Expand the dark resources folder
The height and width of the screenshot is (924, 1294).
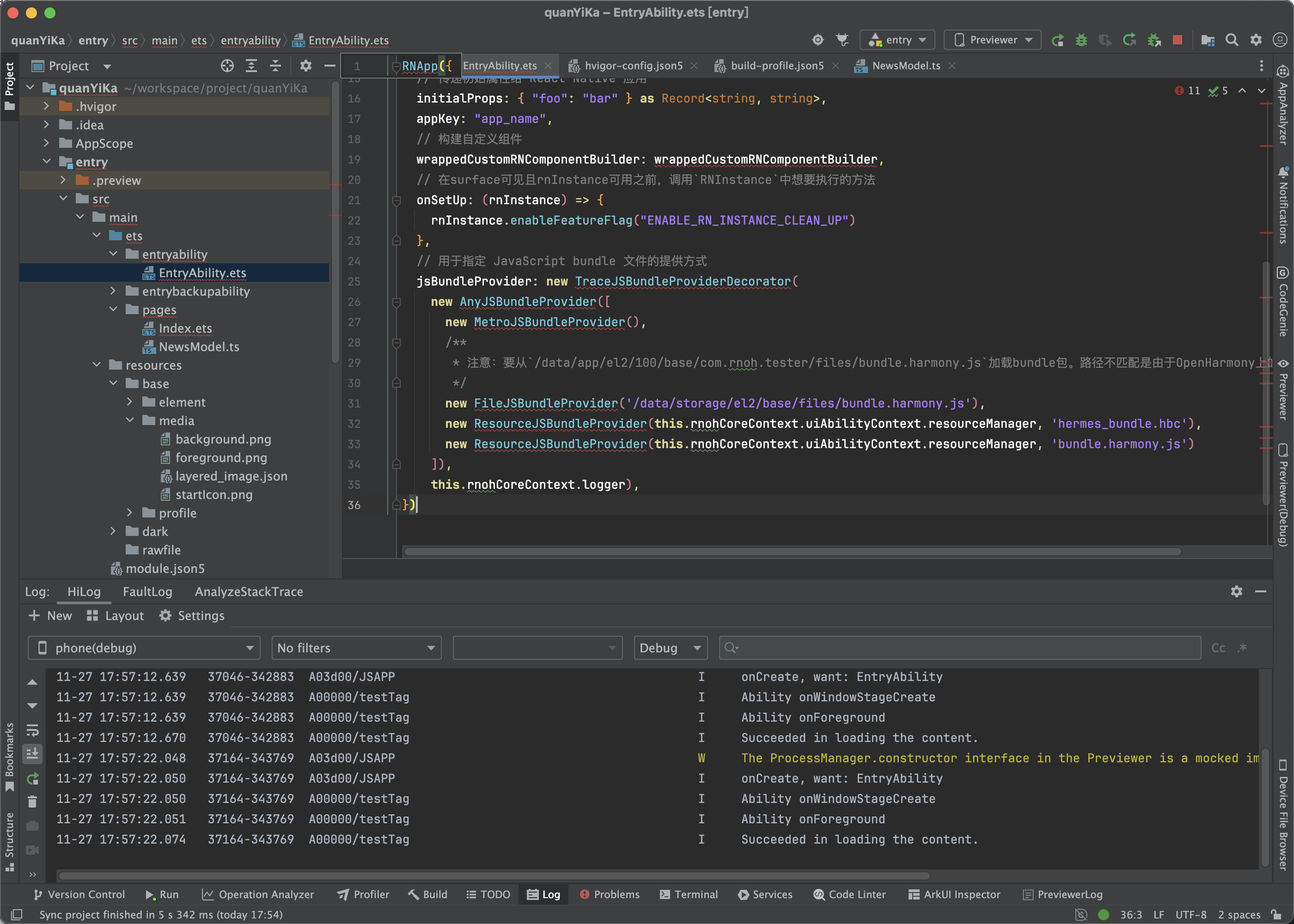tap(113, 531)
